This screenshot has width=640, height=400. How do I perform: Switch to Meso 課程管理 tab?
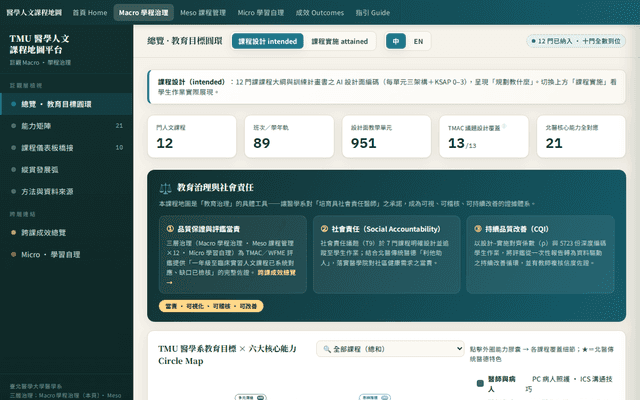[x=203, y=13]
